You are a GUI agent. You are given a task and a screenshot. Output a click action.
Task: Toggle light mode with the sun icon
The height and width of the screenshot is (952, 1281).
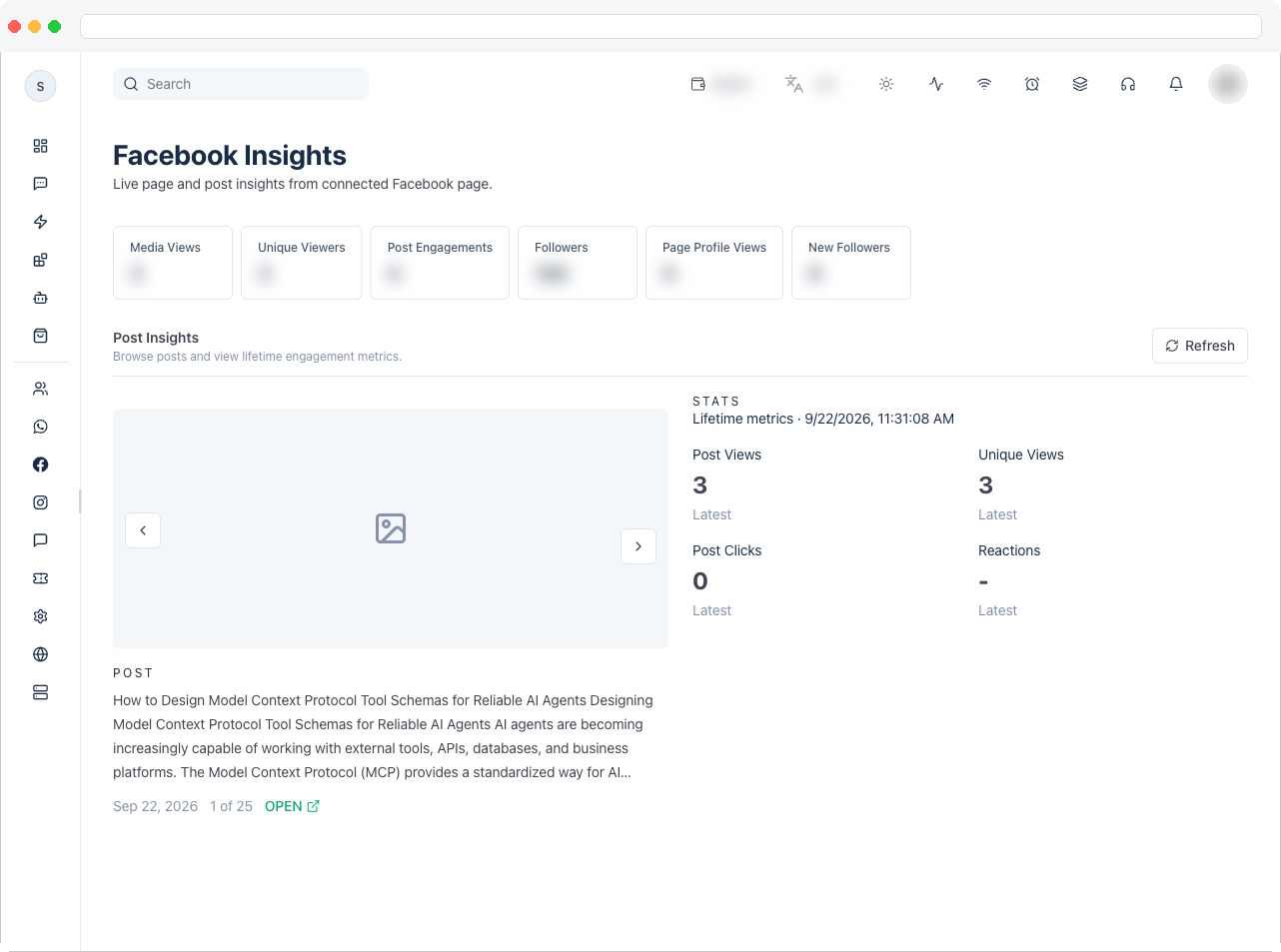[886, 84]
